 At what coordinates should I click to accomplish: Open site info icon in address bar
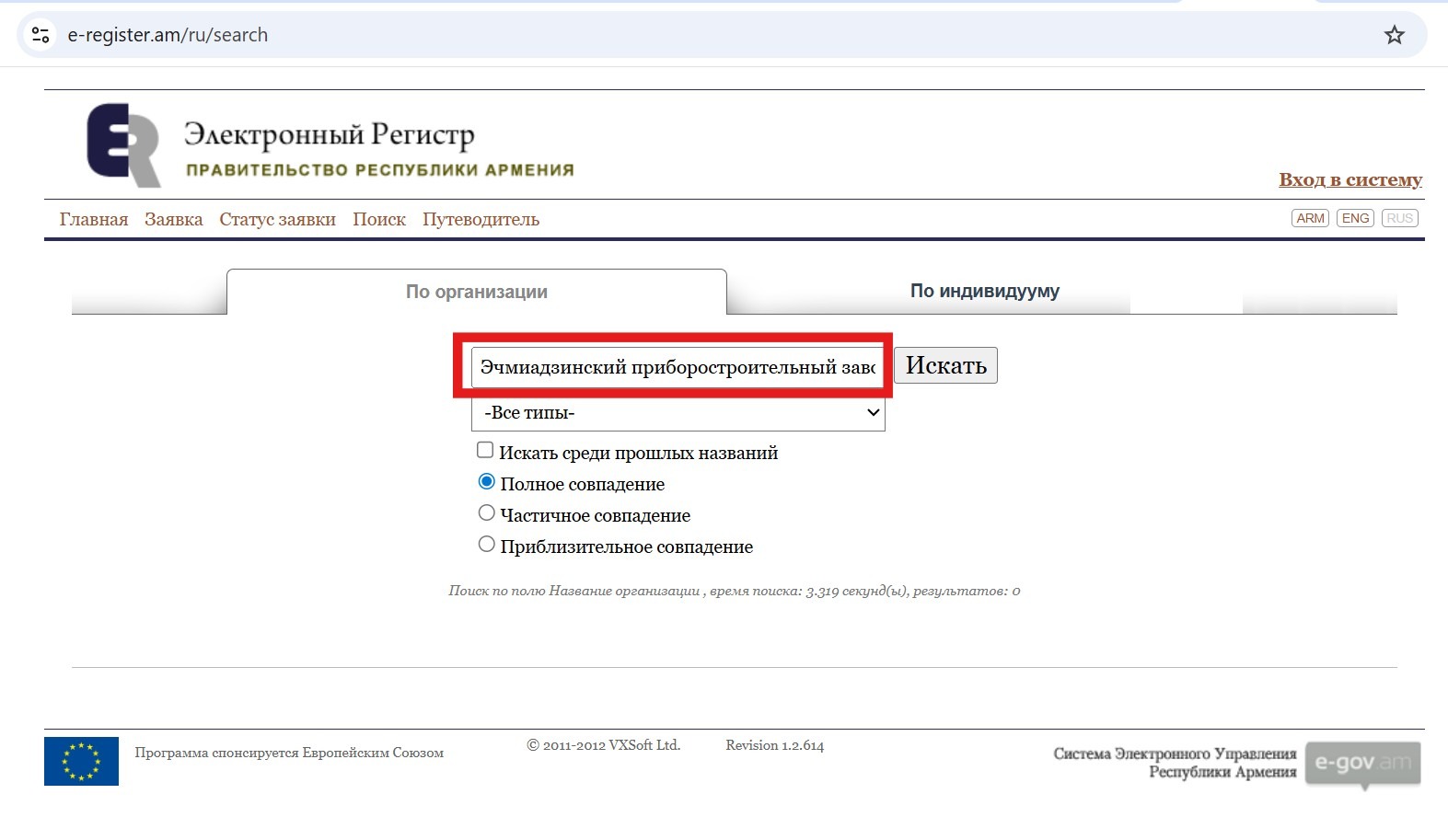tap(41, 35)
